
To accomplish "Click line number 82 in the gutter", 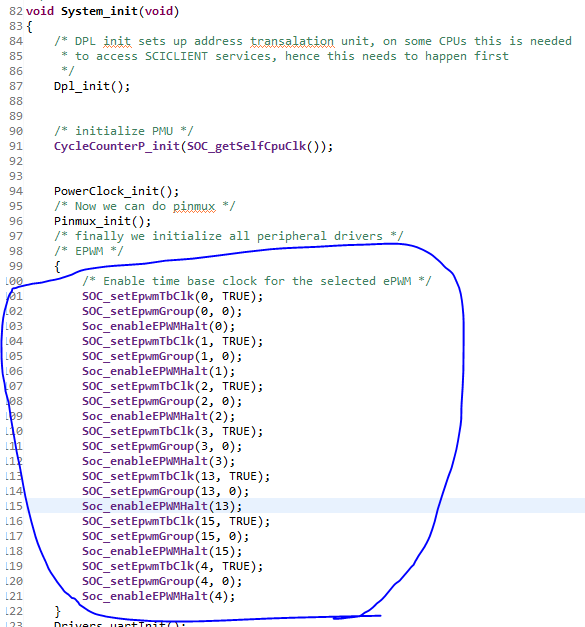I will 16,11.
